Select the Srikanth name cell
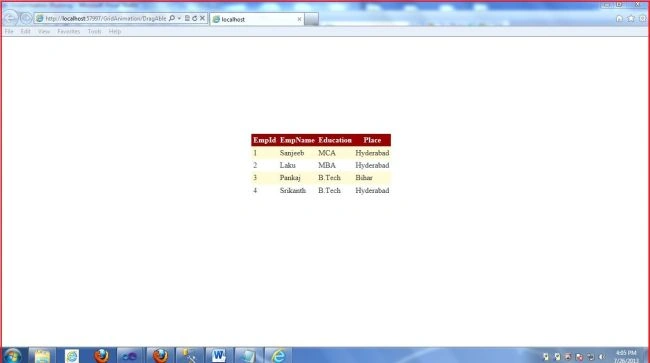This screenshot has width=650, height=363. pos(293,191)
